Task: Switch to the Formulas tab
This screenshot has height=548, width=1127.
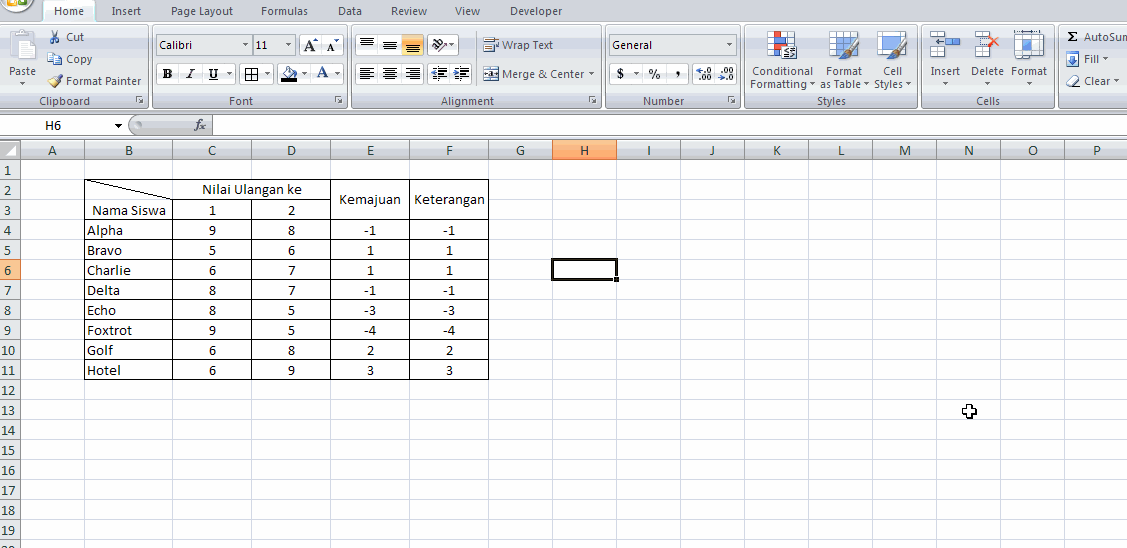Action: (284, 11)
